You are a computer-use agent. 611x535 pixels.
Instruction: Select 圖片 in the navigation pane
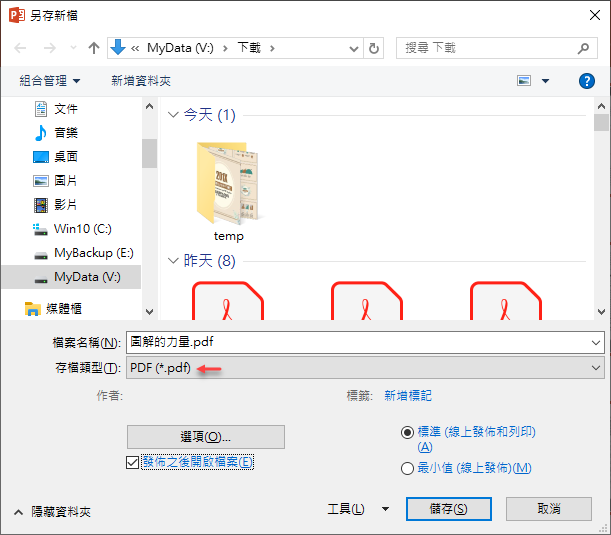click(x=66, y=181)
